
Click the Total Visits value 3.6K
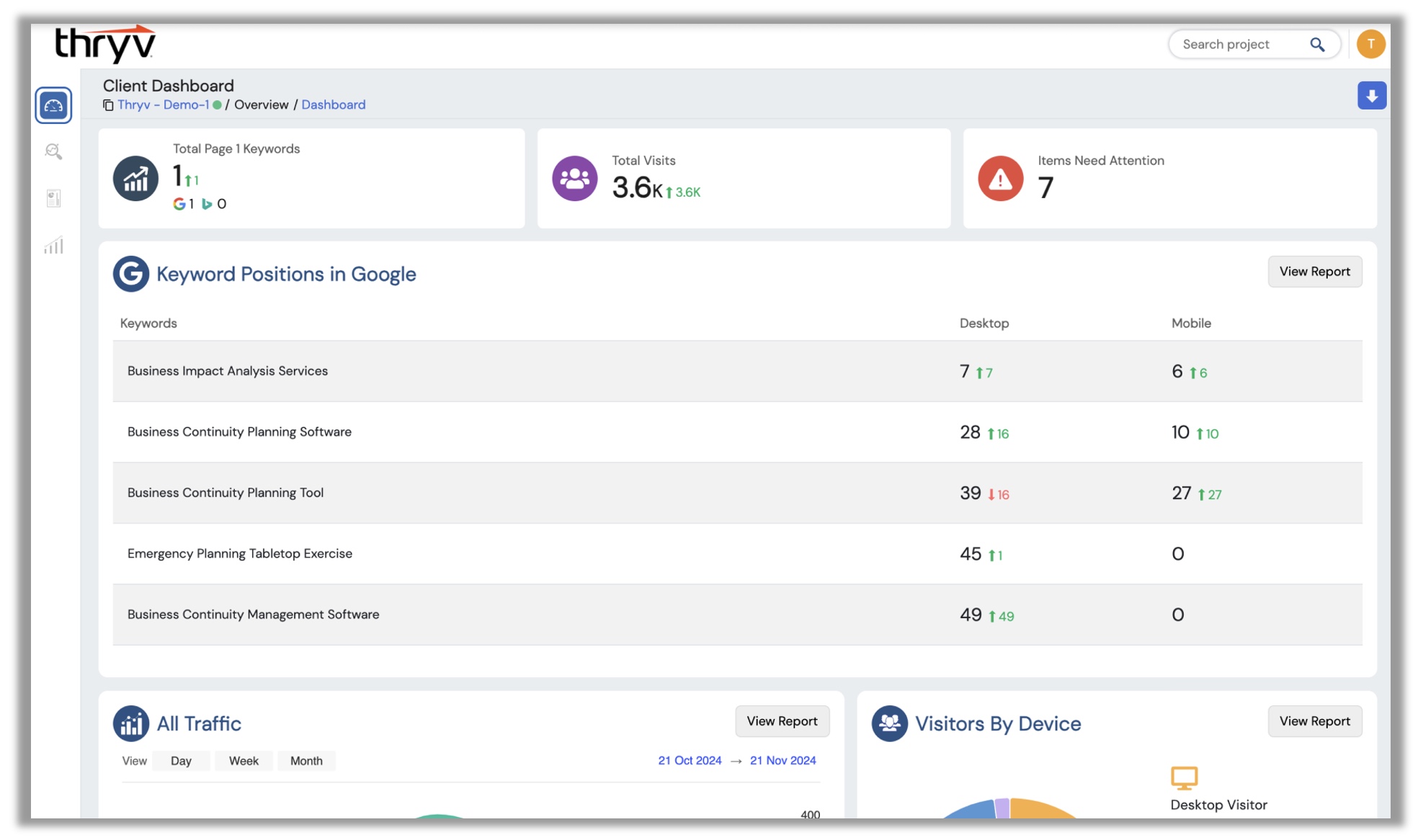tap(637, 188)
